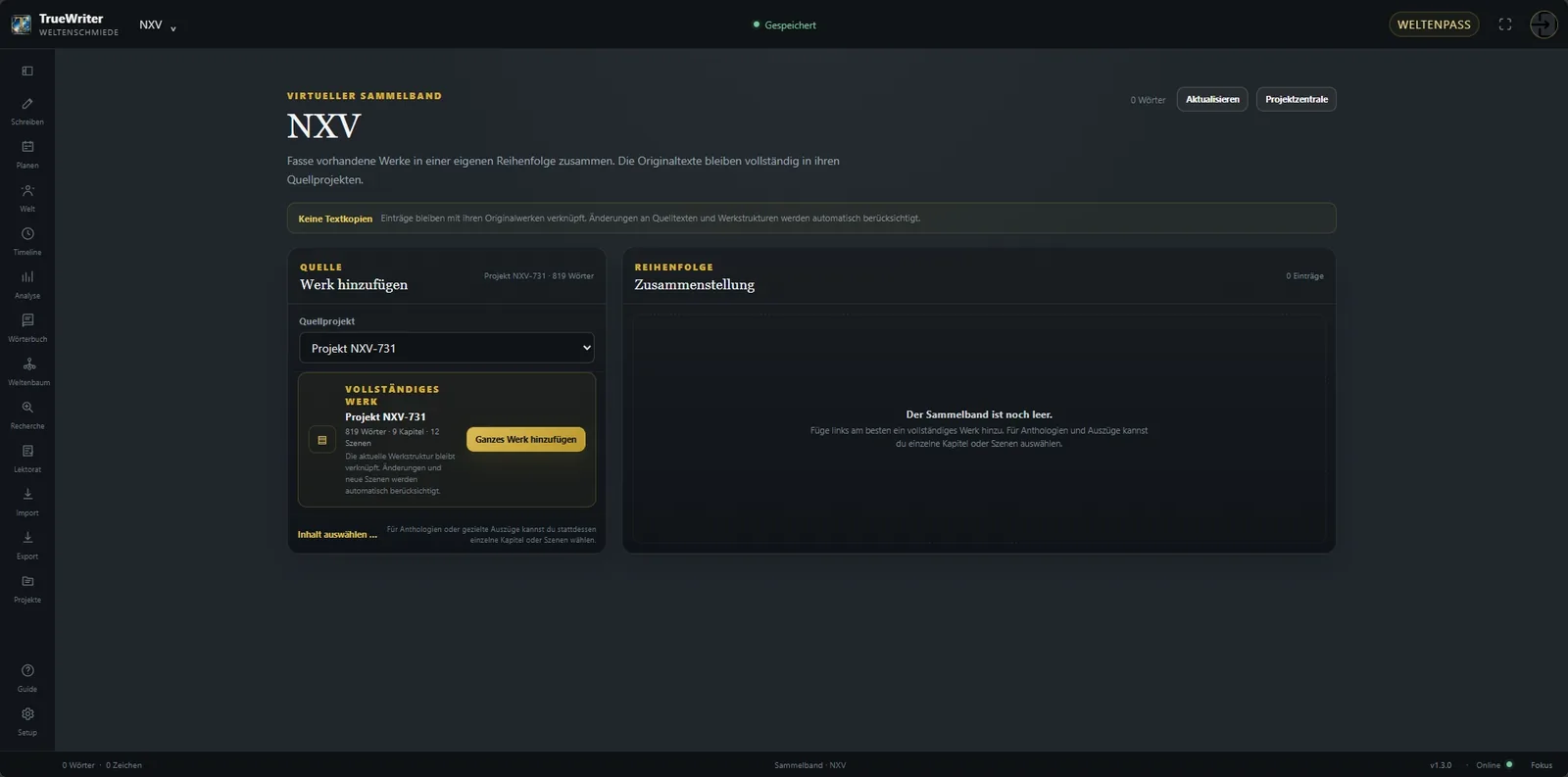
Task: Open the Wörterbuch section
Action: pyautogui.click(x=27, y=327)
